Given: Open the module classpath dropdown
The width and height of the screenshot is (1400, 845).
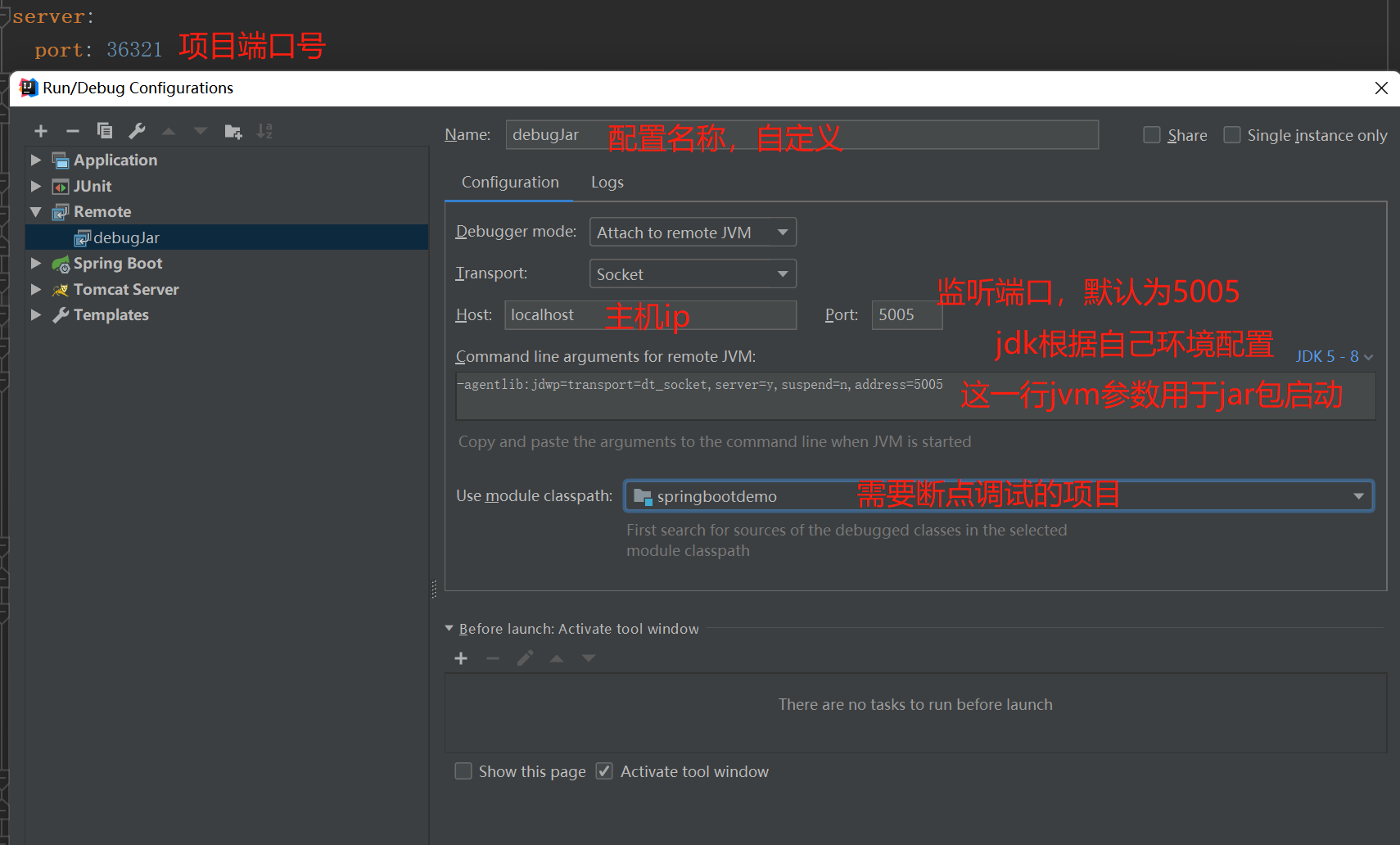Looking at the screenshot, I should [1358, 495].
